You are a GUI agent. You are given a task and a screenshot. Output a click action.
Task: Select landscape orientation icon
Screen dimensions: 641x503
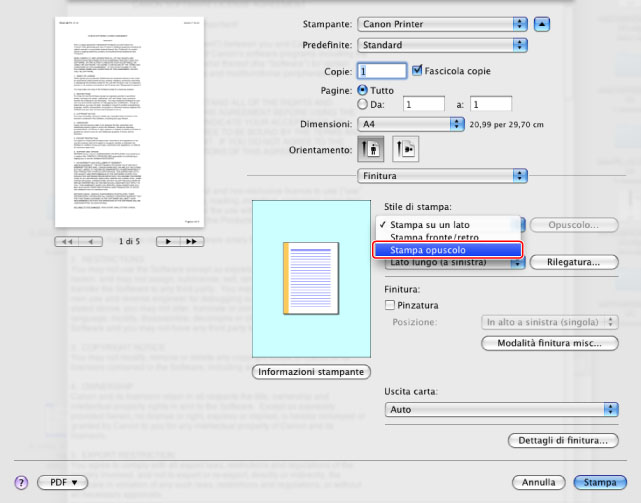406,148
